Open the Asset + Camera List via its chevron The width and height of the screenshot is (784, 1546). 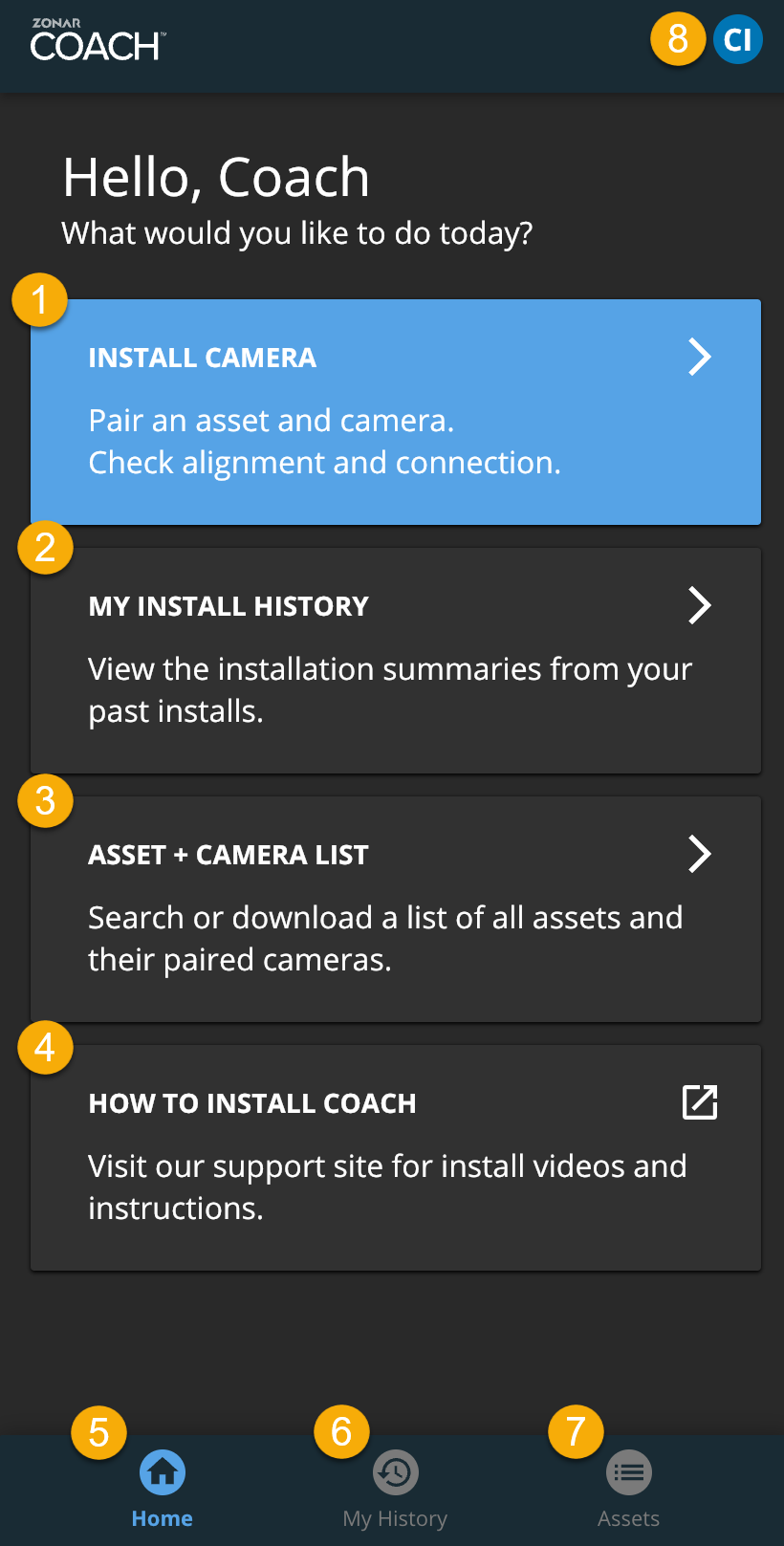[x=699, y=854]
